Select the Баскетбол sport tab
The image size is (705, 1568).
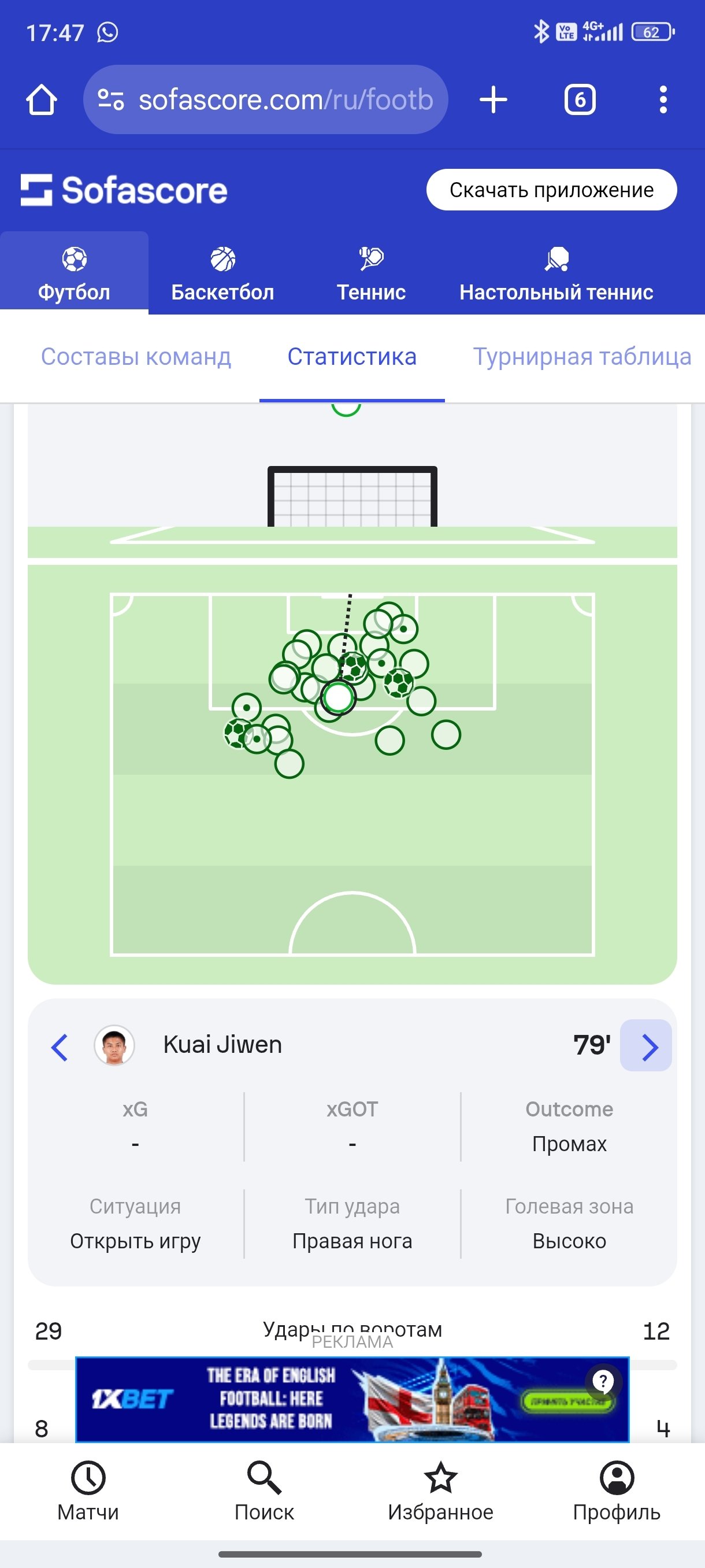pos(222,274)
